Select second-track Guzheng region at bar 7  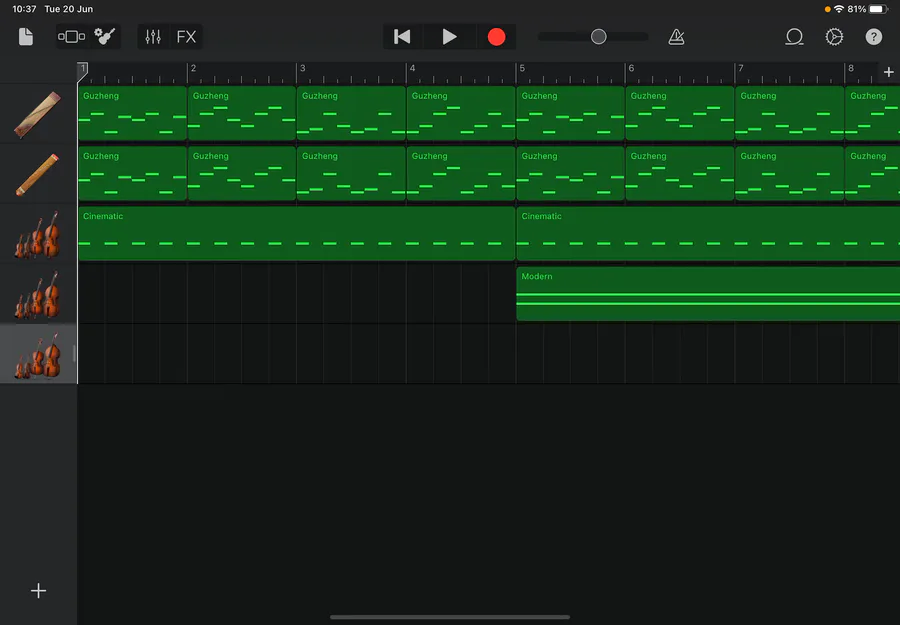pos(789,173)
